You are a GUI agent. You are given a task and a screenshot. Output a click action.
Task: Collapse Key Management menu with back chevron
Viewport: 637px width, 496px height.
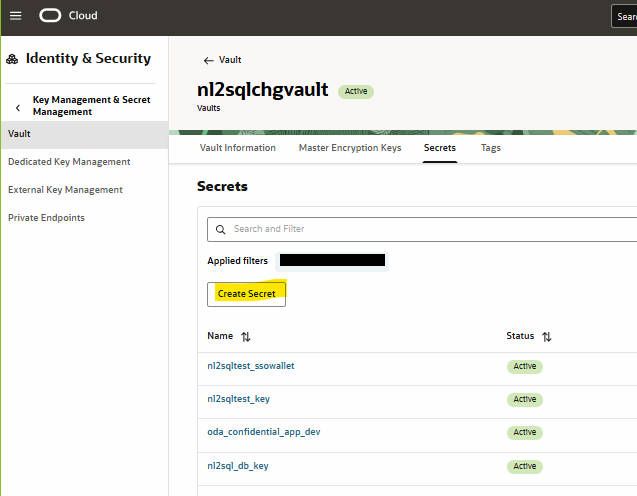coord(18,108)
